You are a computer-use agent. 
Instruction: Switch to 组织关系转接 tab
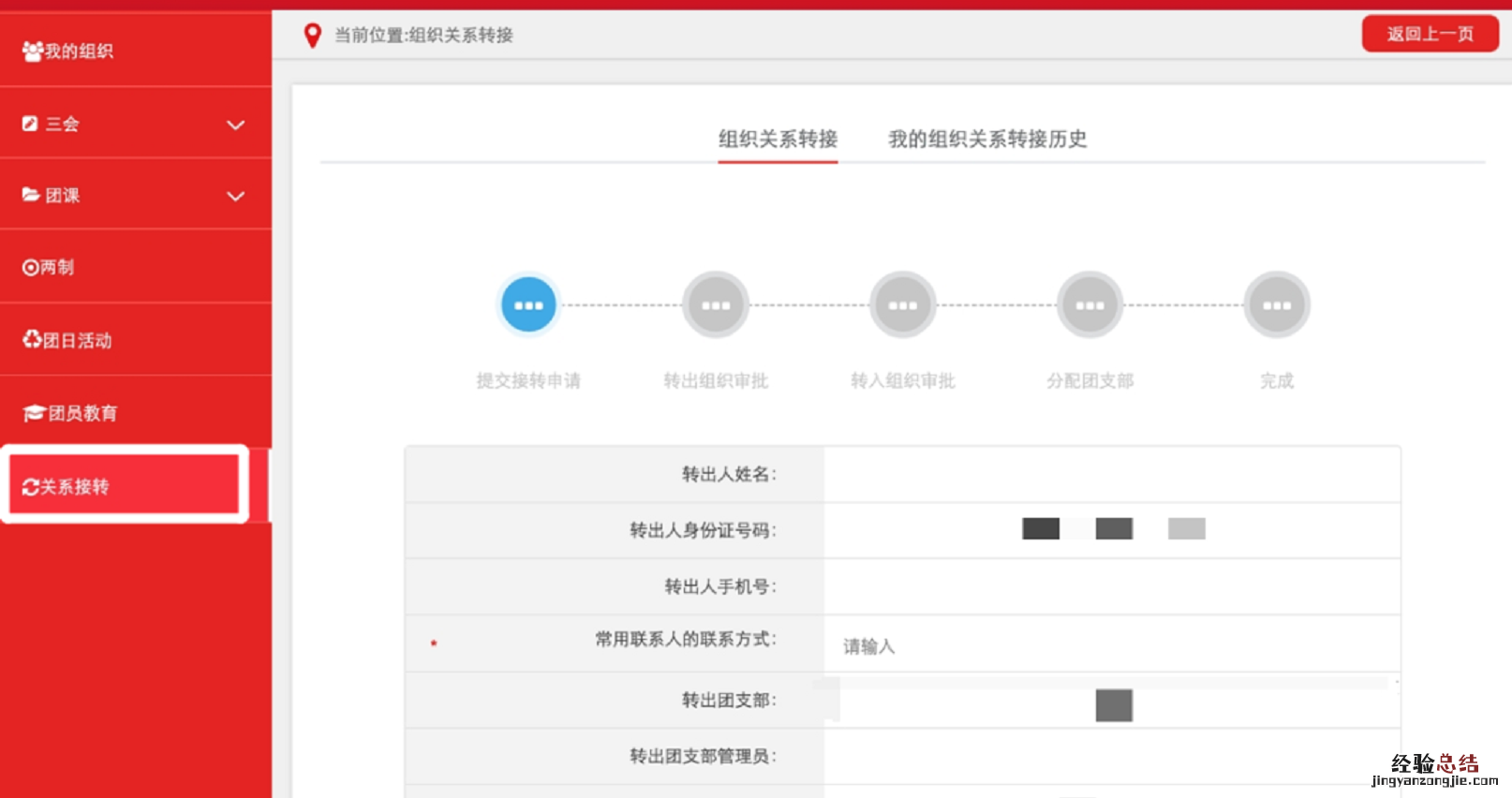pyautogui.click(x=778, y=140)
